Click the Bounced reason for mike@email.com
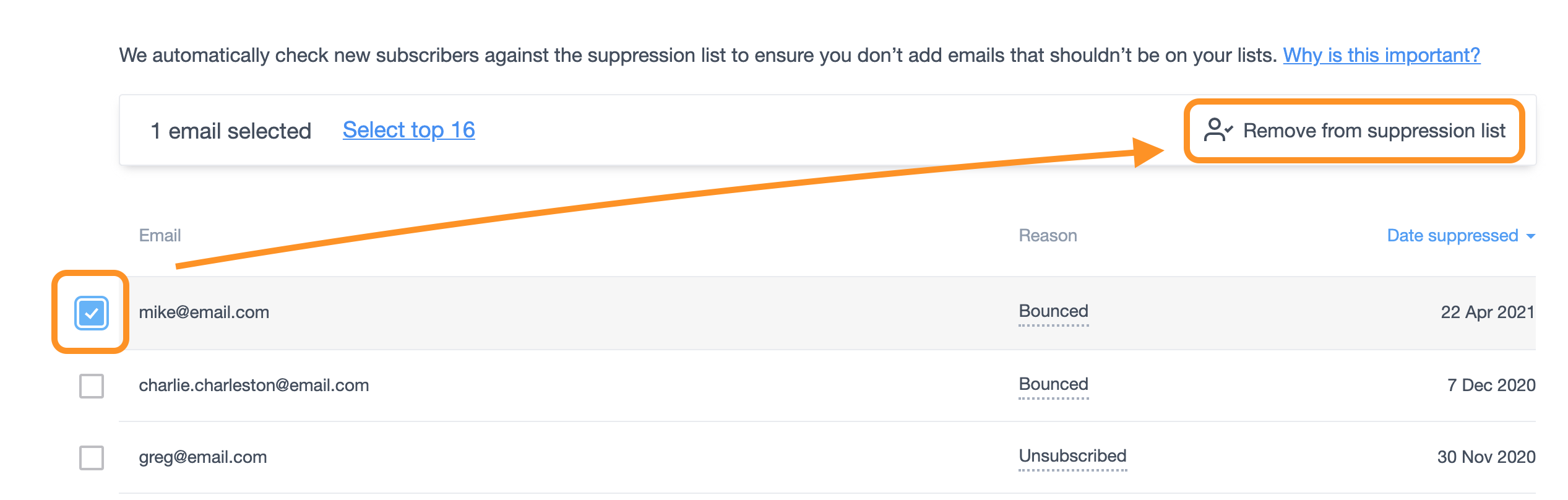Viewport: 1568px width, 500px height. [x=1053, y=311]
